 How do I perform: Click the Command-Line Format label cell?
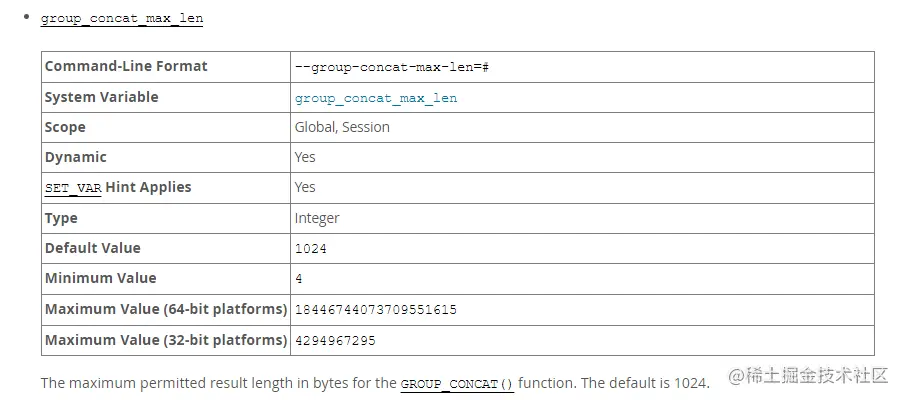pos(126,66)
